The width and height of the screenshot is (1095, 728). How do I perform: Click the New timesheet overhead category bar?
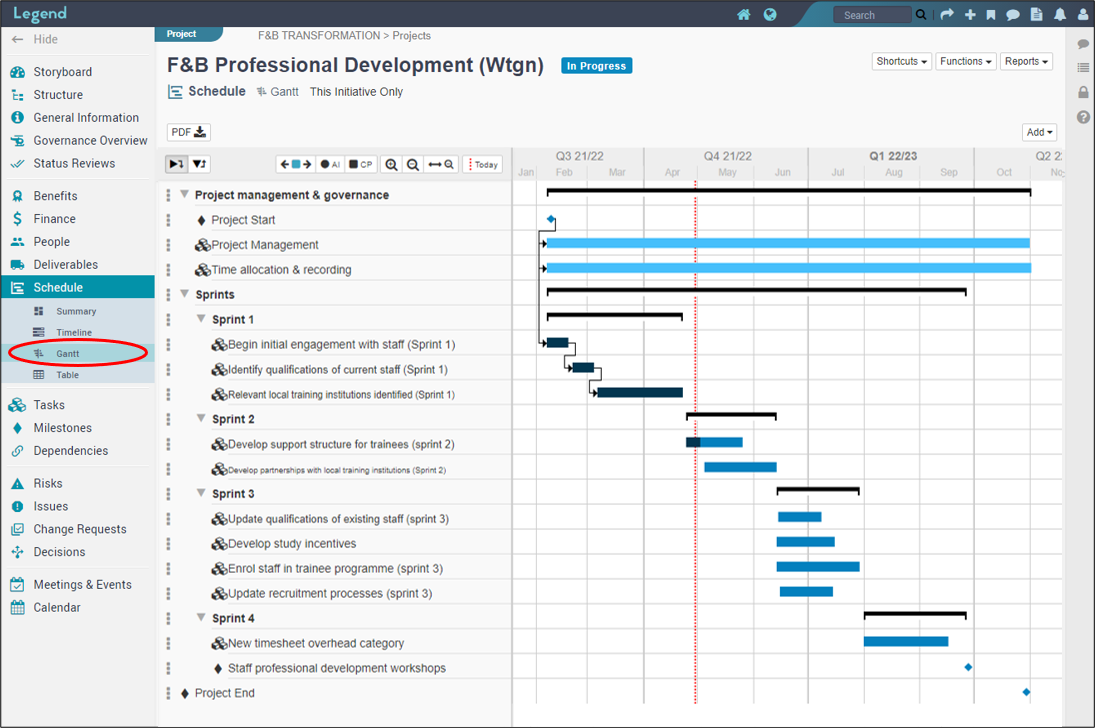(906, 641)
